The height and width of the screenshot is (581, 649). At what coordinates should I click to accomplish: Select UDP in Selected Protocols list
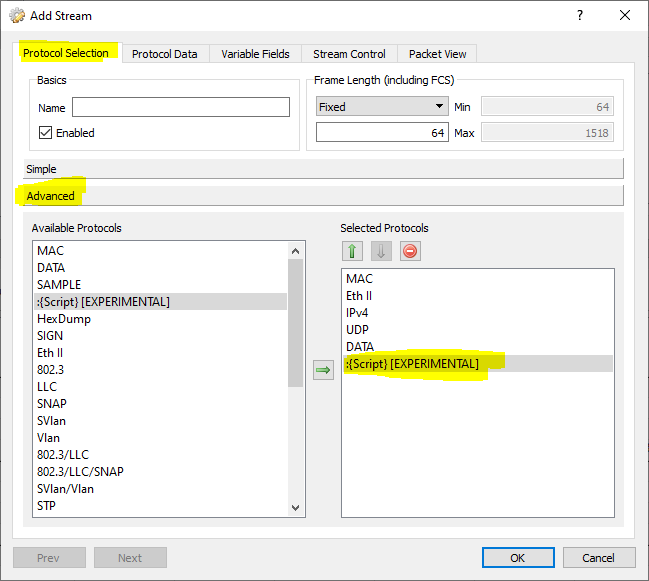[359, 329]
